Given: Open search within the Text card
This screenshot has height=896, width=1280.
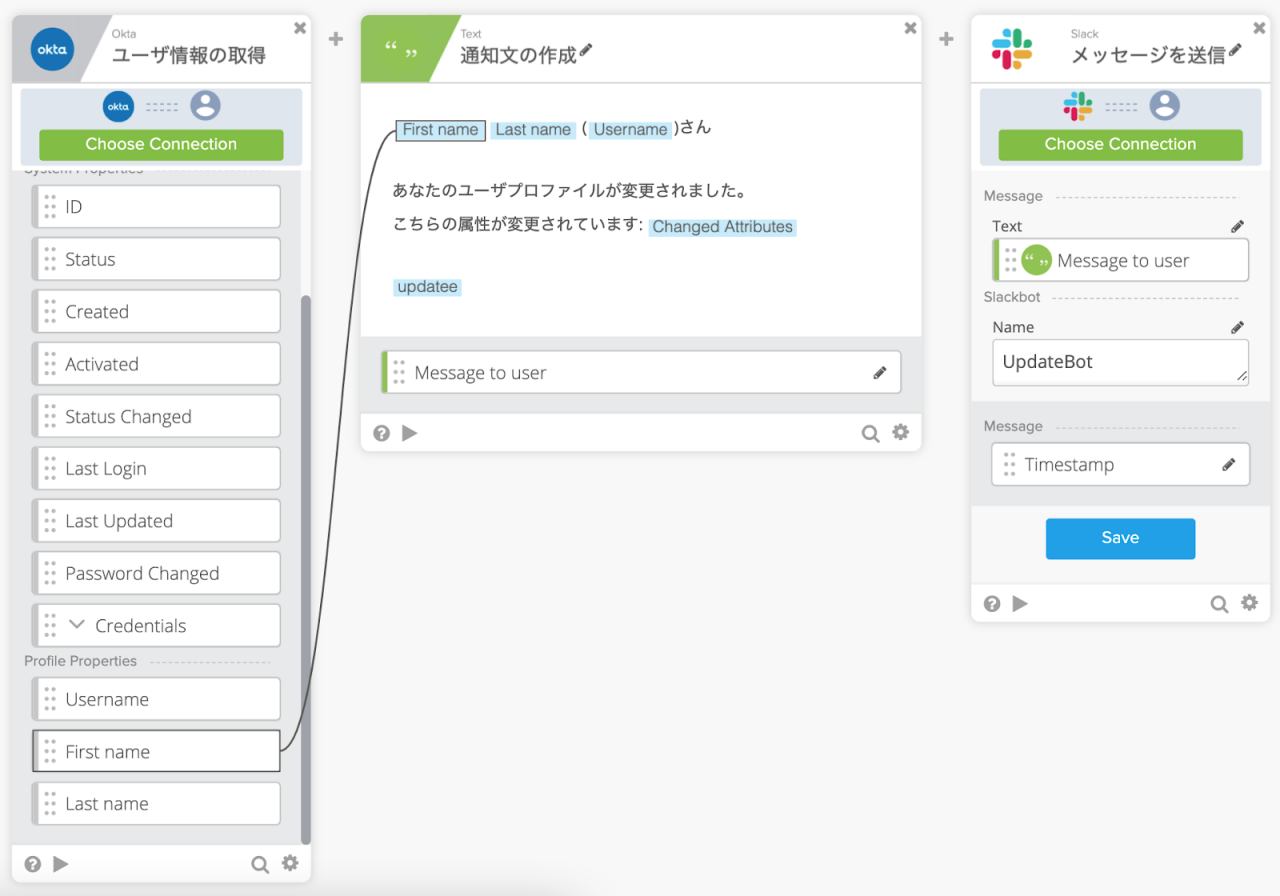Looking at the screenshot, I should pos(869,432).
